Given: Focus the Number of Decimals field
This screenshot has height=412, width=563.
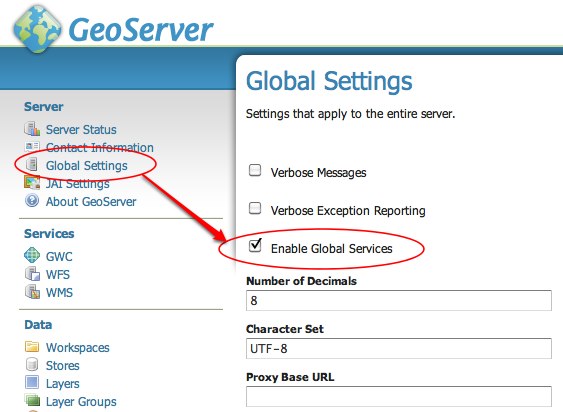Looking at the screenshot, I should click(x=399, y=300).
